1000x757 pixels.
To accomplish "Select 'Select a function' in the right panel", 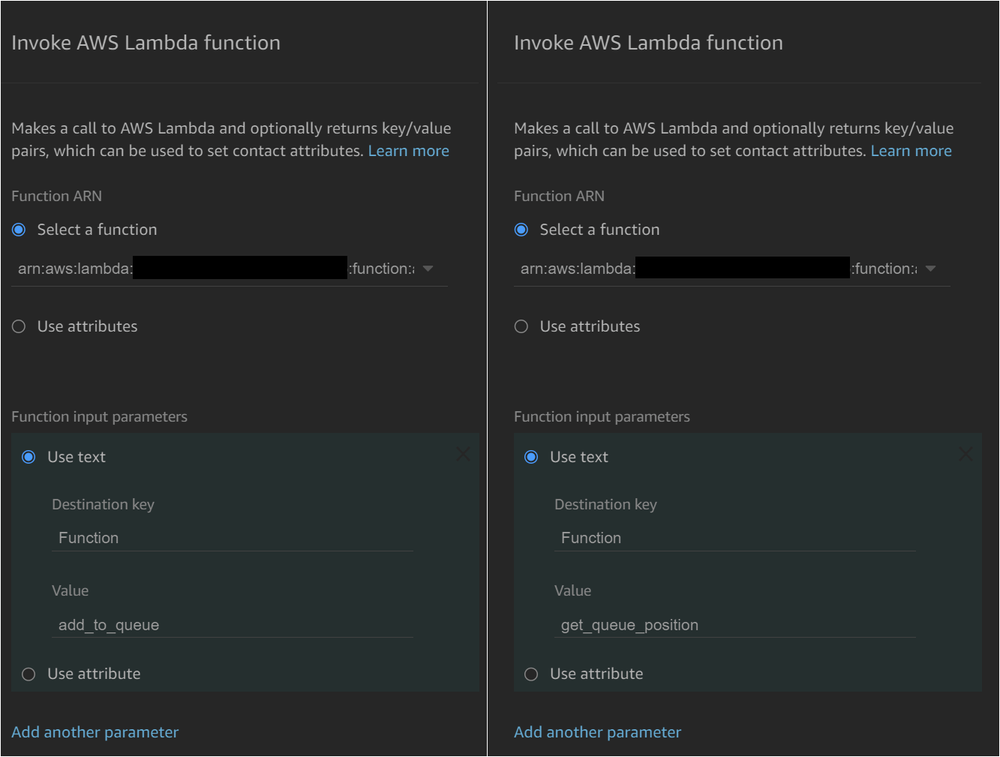I will point(520,229).
